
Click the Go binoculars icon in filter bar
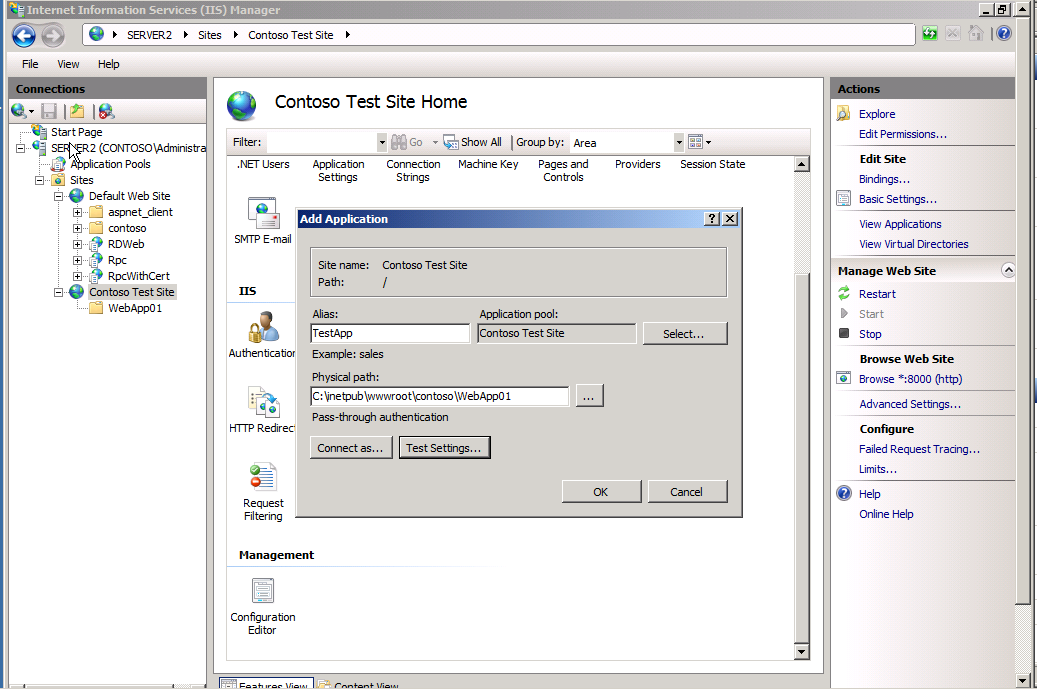pos(399,142)
